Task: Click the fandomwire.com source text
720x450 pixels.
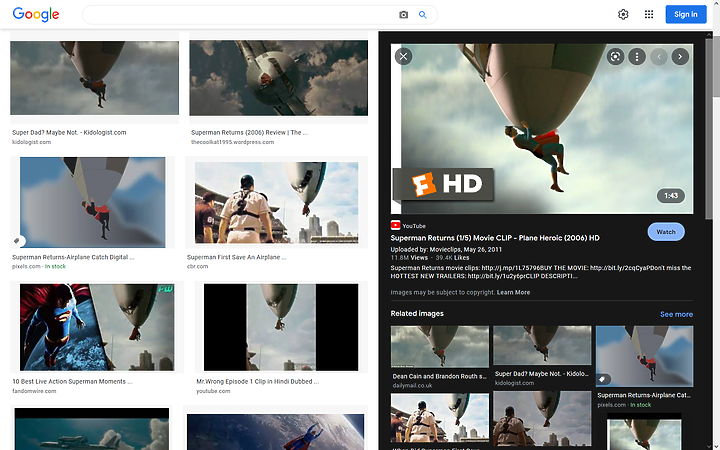Action: click(34, 391)
